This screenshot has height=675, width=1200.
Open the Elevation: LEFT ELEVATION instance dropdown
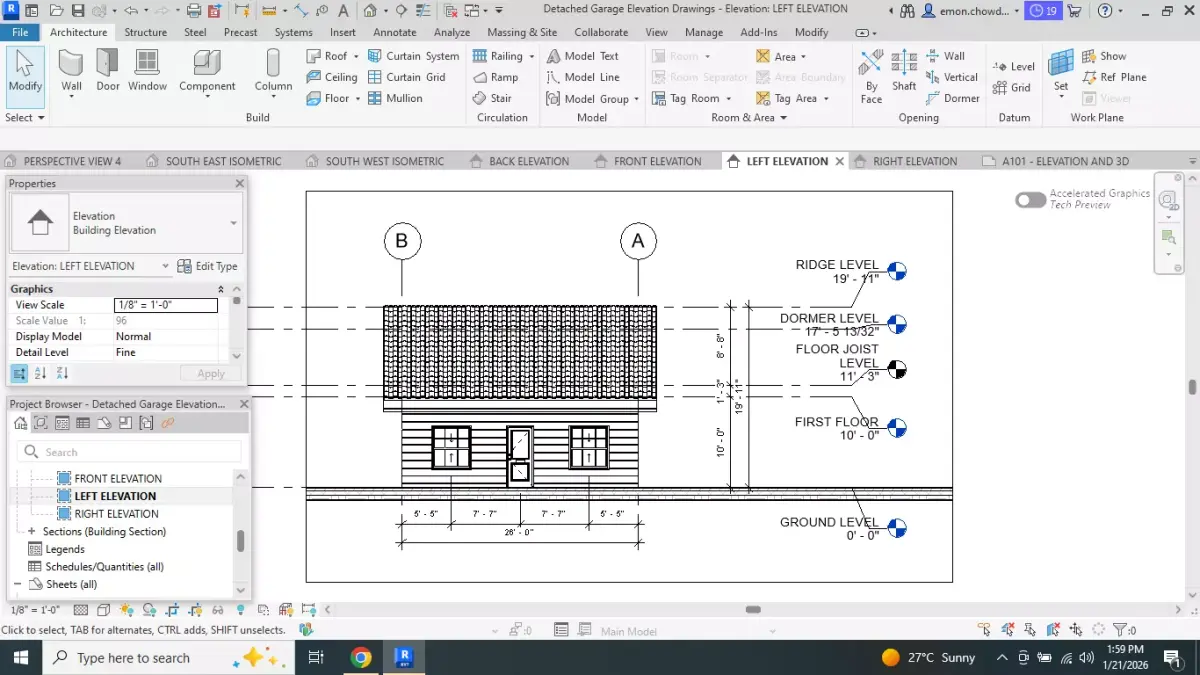pos(165,266)
